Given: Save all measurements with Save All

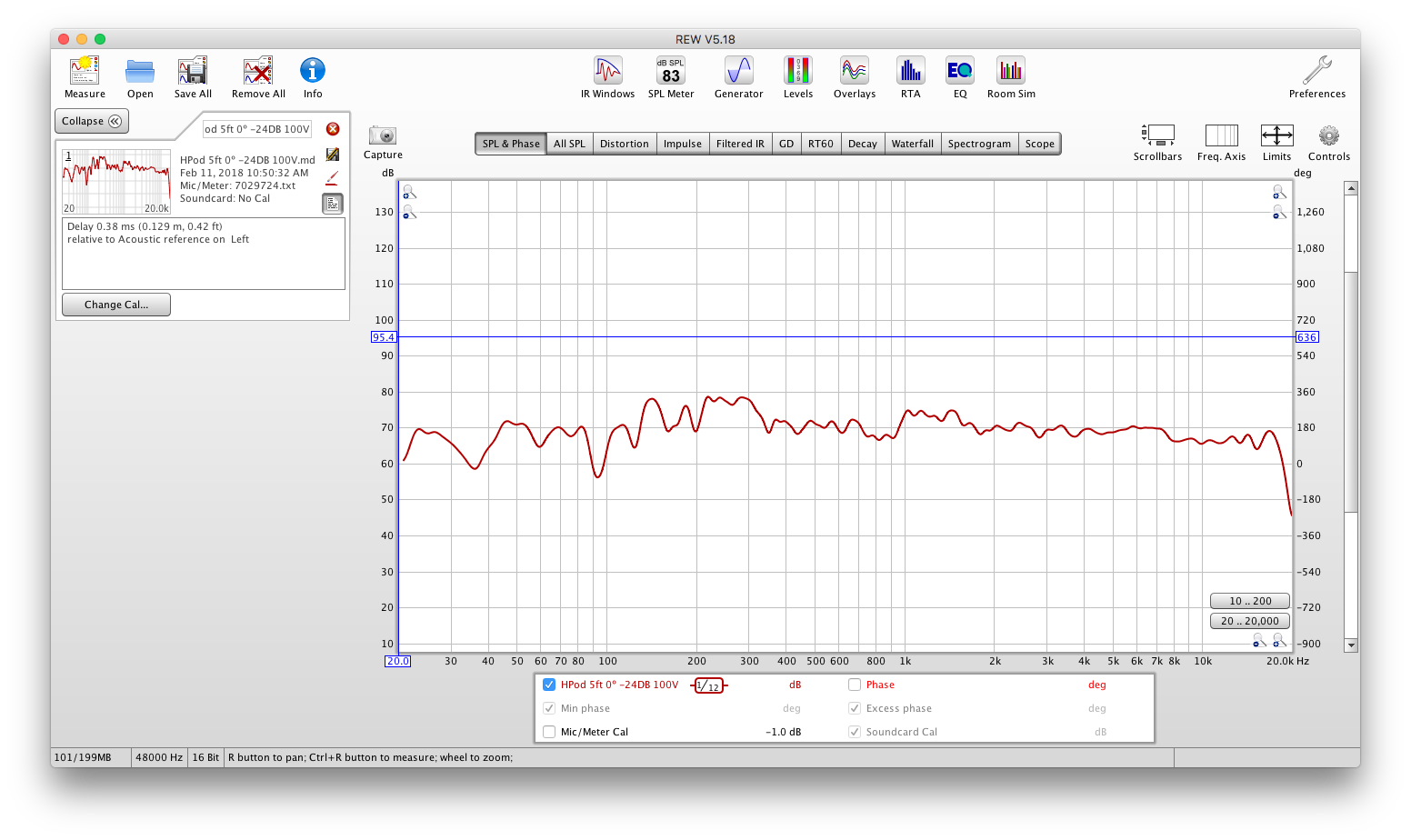Looking at the screenshot, I should click(x=193, y=77).
